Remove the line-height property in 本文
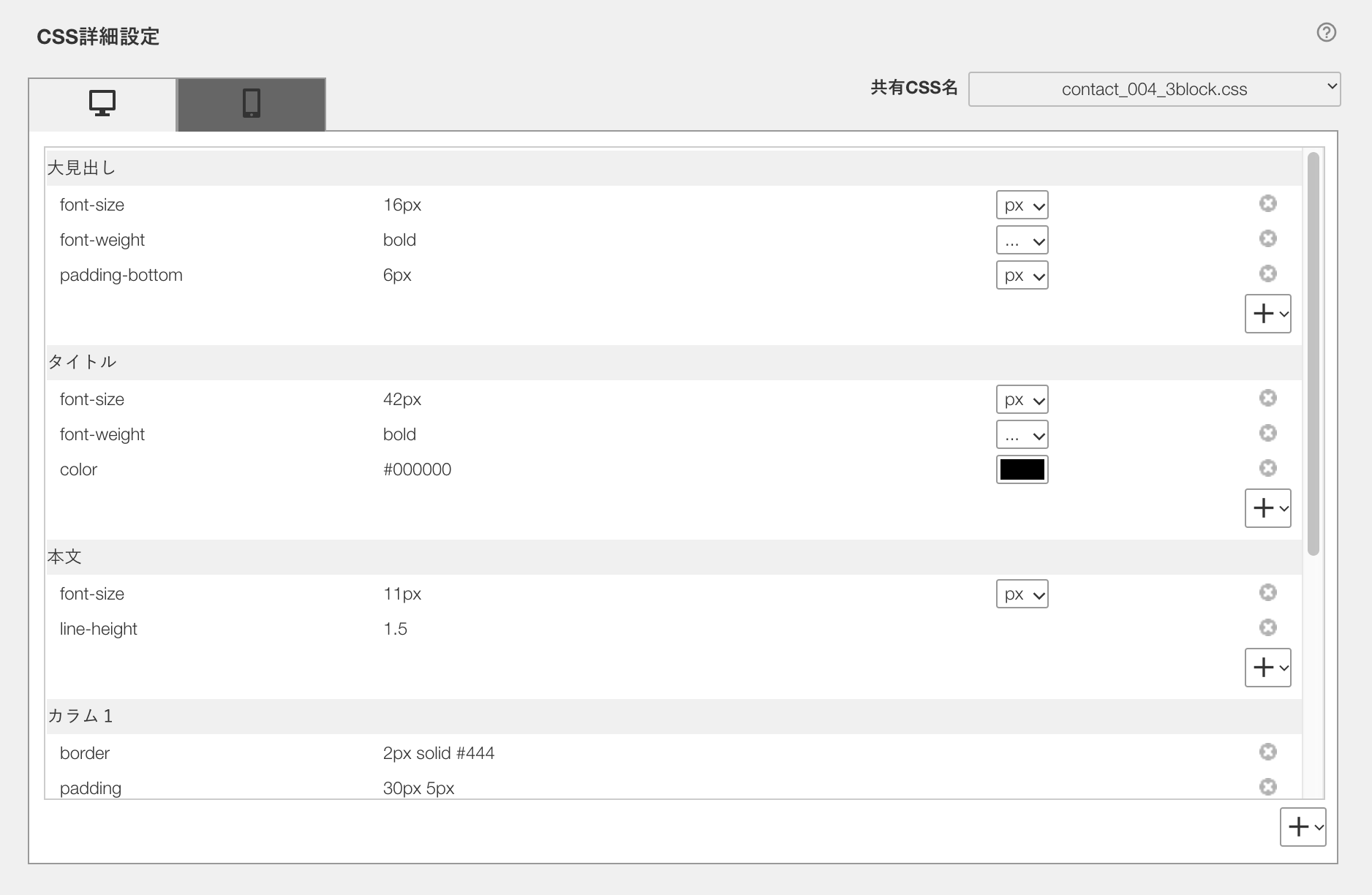The height and width of the screenshot is (895, 1372). (1268, 627)
